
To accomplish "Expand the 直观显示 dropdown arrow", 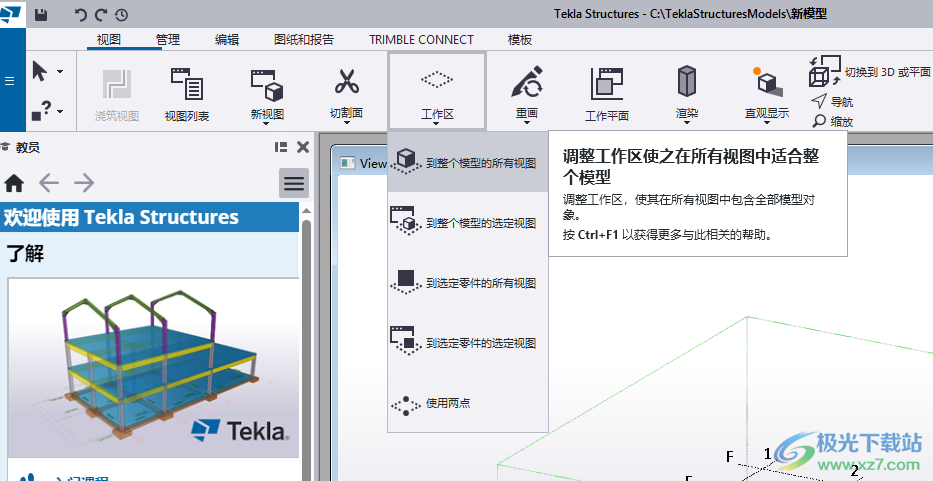I will tap(766, 123).
